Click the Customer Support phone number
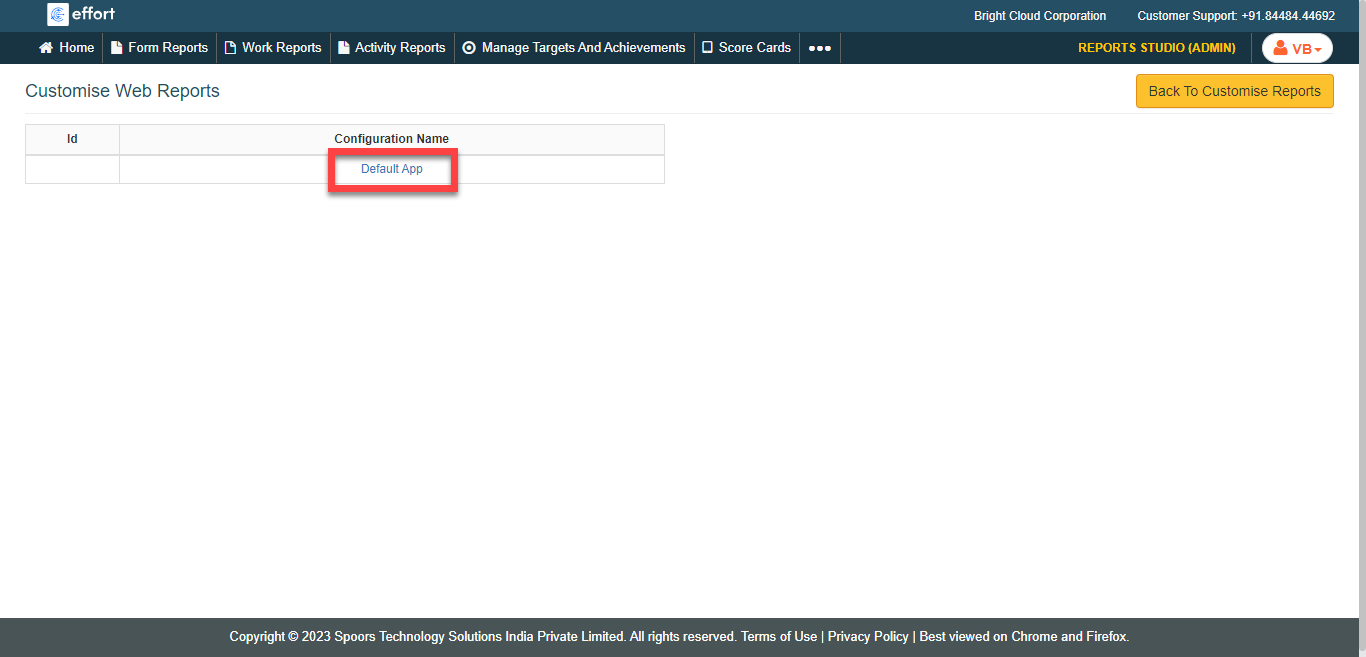The height and width of the screenshot is (657, 1366). 1287,16
